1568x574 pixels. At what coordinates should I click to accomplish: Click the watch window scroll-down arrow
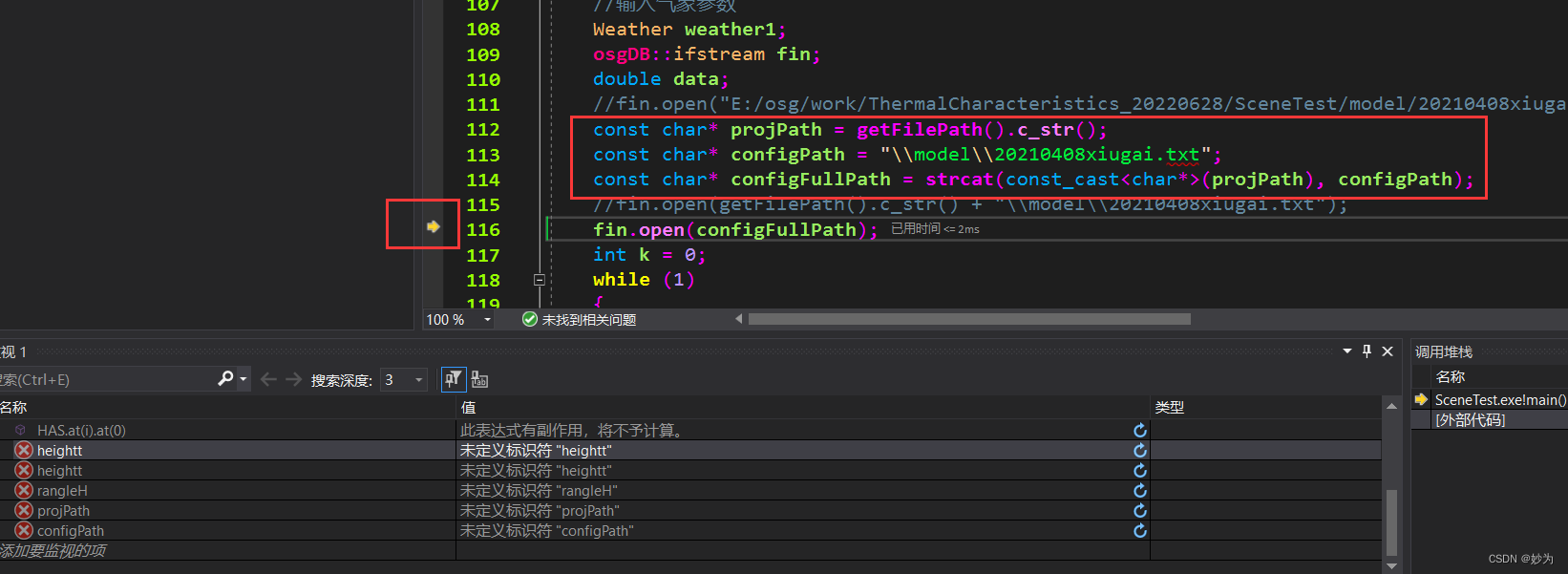(x=1391, y=565)
